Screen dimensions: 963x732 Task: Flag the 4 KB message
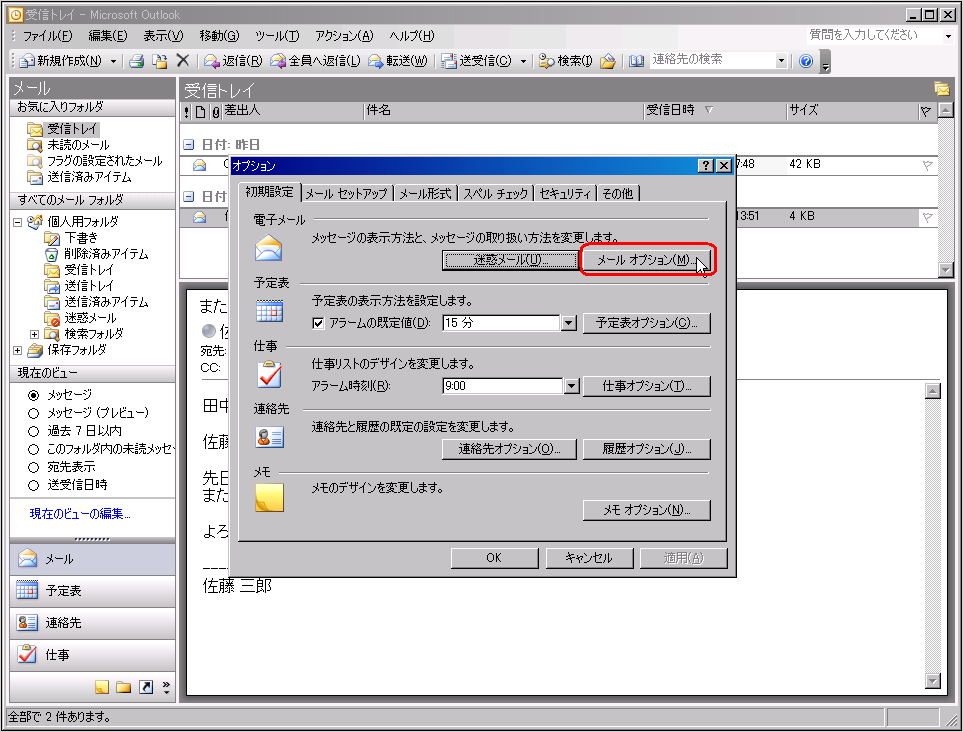click(x=927, y=217)
